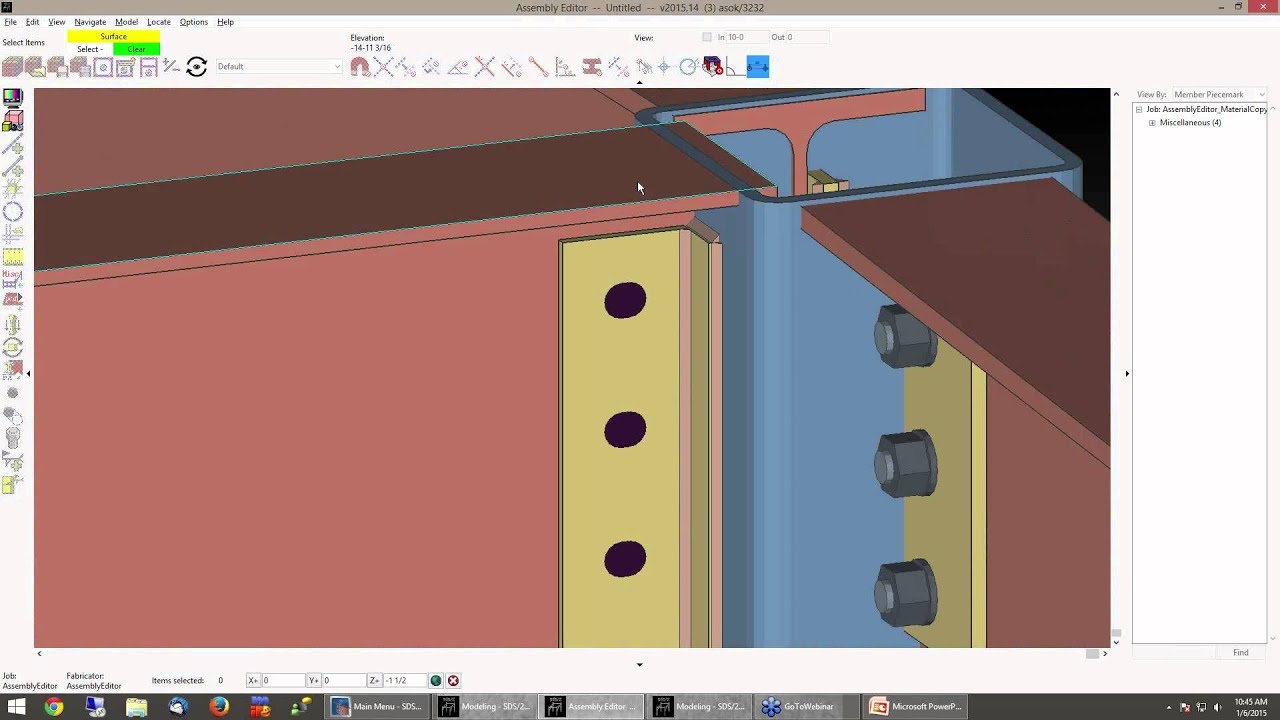Click the horizontal scrollbar thumb below viewport
This screenshot has width=1280, height=720.
[x=1093, y=654]
